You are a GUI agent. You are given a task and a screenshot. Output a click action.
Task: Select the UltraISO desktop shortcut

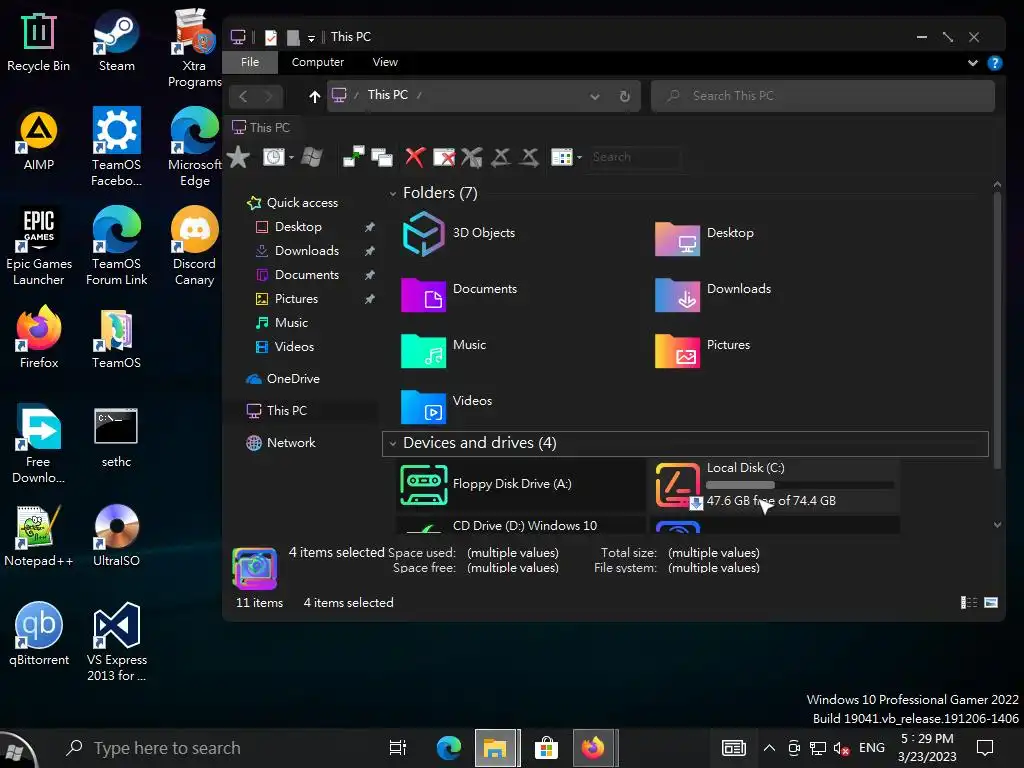tap(116, 536)
